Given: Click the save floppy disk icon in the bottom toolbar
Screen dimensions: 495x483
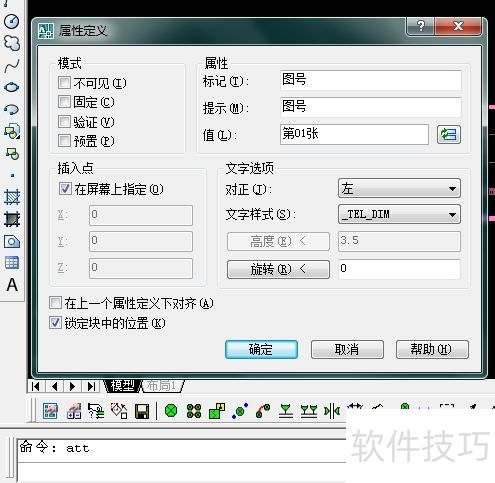Looking at the screenshot, I should click(x=142, y=411).
